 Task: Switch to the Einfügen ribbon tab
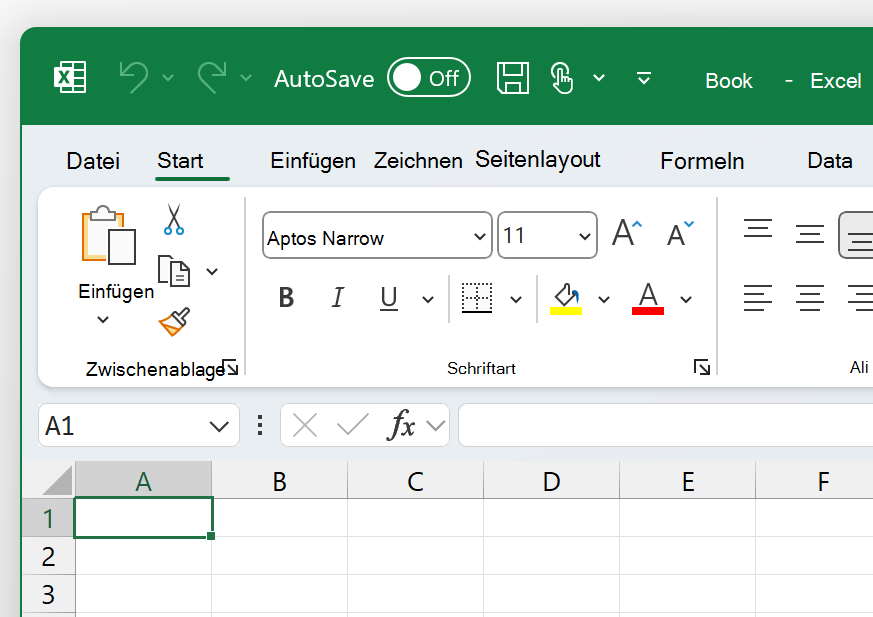pos(313,161)
